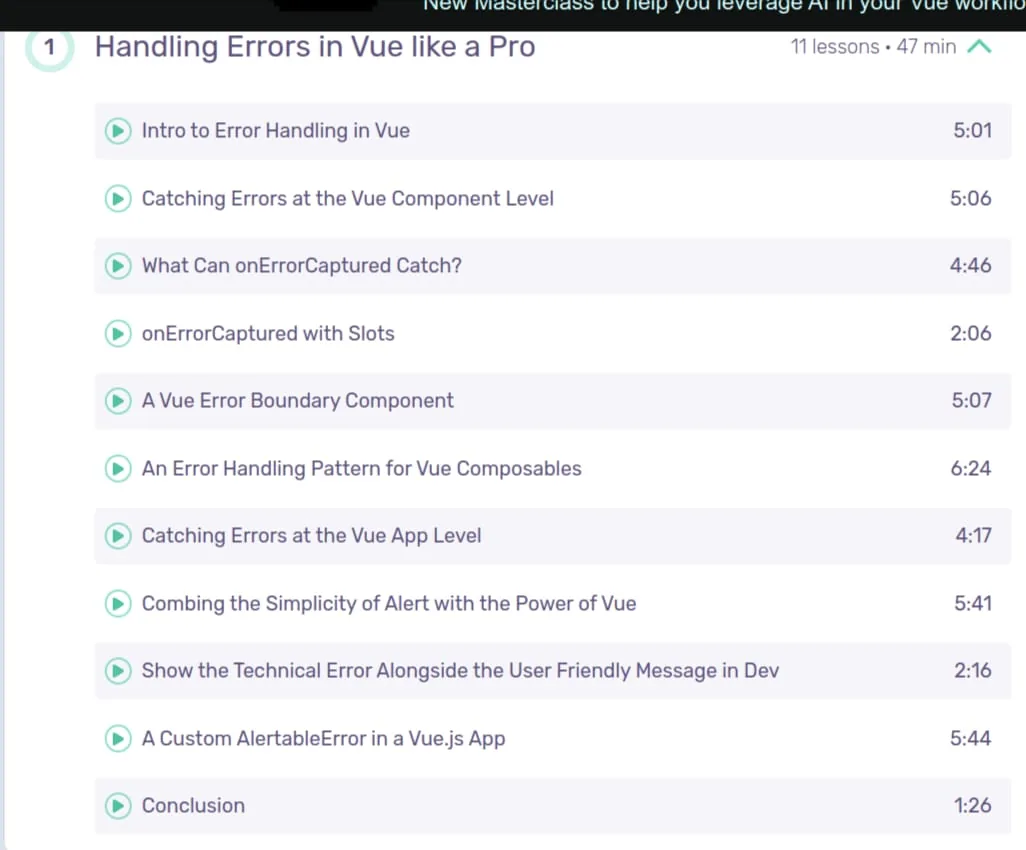Click the 5:44 lesson duration
The image size is (1026, 850).
pos(970,739)
